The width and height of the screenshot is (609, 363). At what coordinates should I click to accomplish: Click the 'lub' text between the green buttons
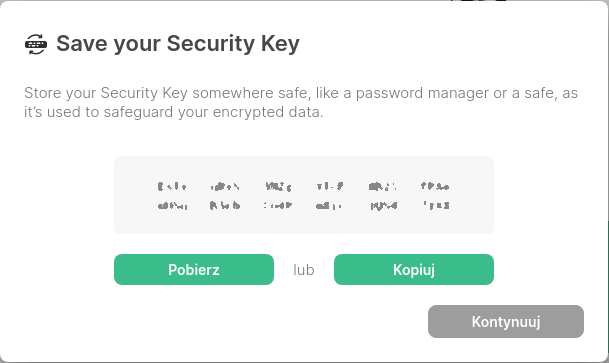[304, 270]
